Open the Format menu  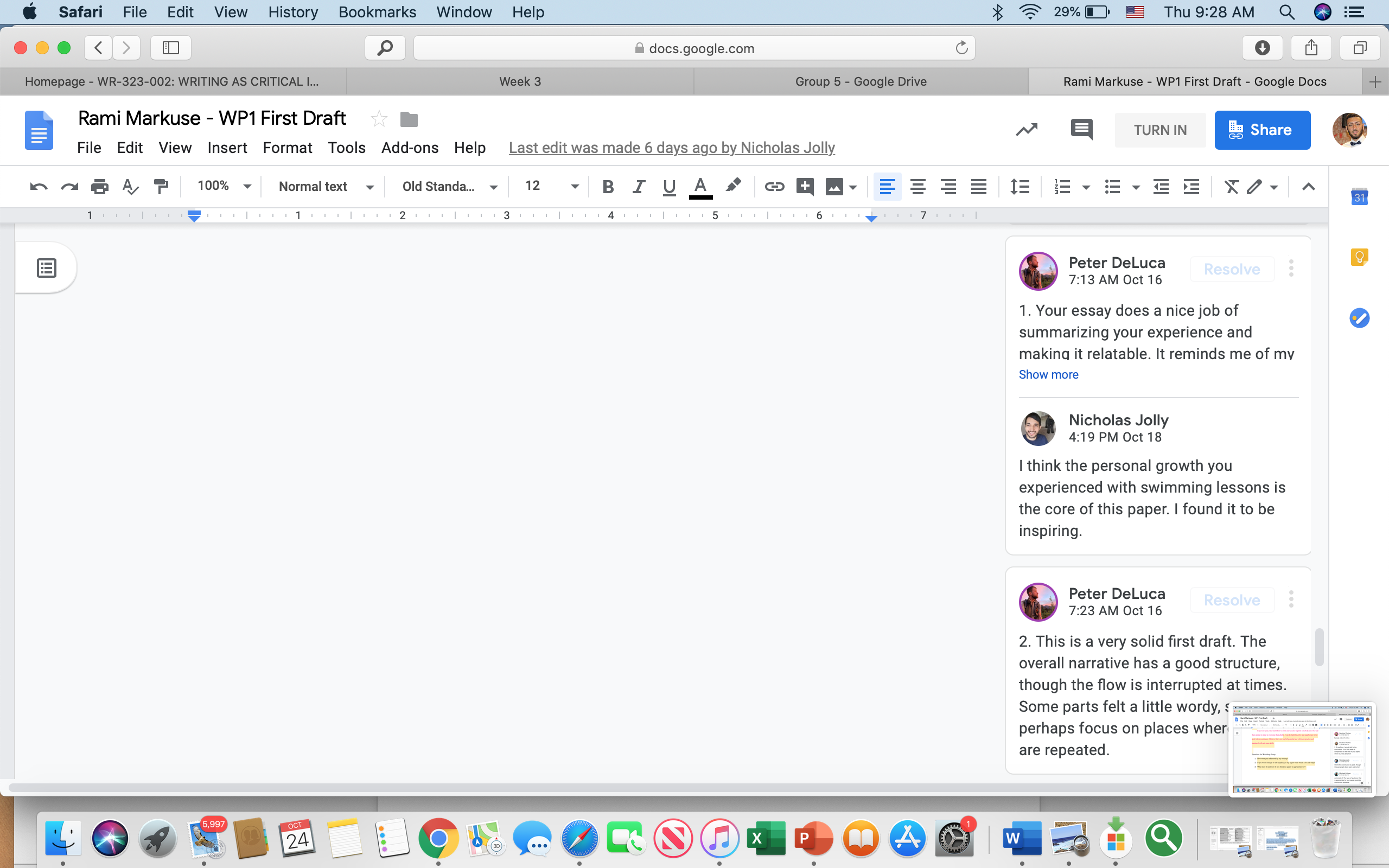tap(288, 148)
